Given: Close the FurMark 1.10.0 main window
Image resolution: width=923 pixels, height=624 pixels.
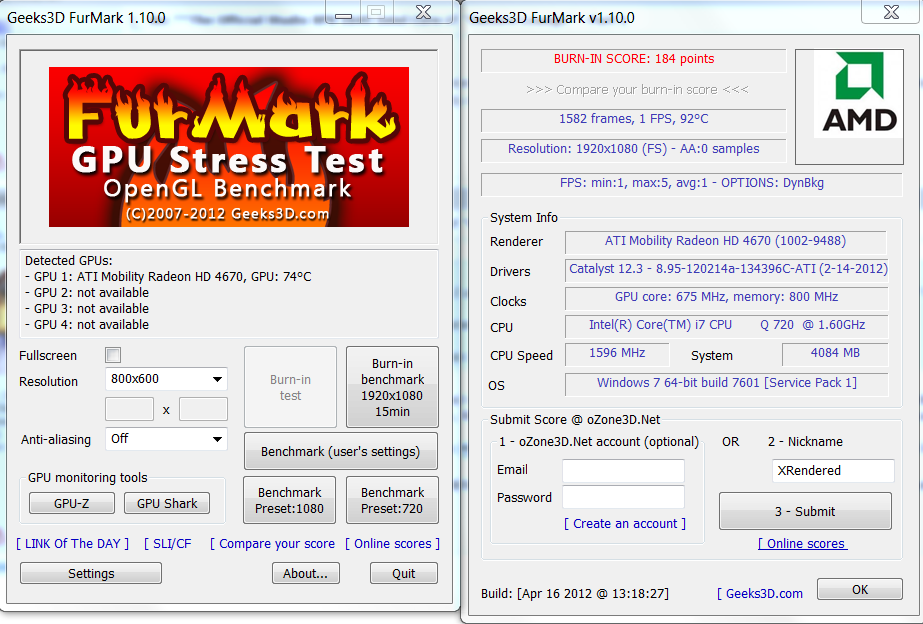Looking at the screenshot, I should click(424, 12).
